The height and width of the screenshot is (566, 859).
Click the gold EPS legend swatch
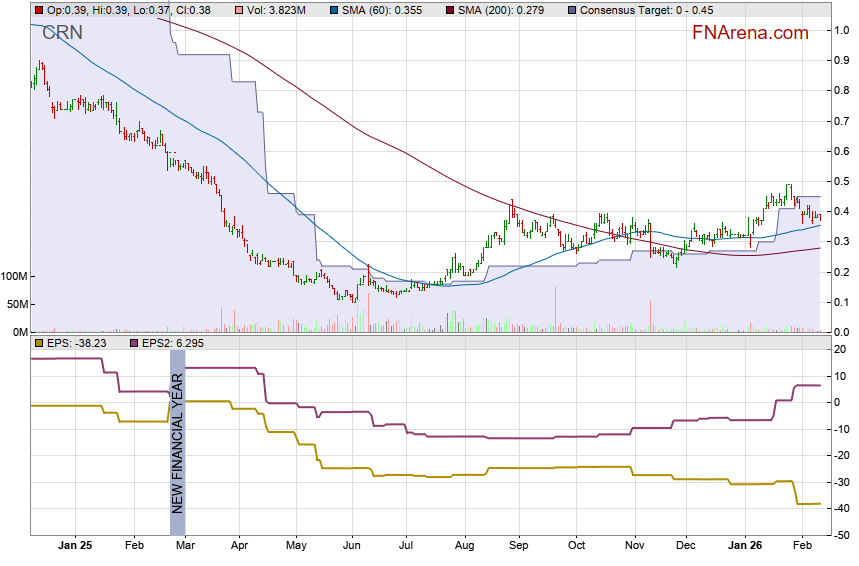(38, 344)
